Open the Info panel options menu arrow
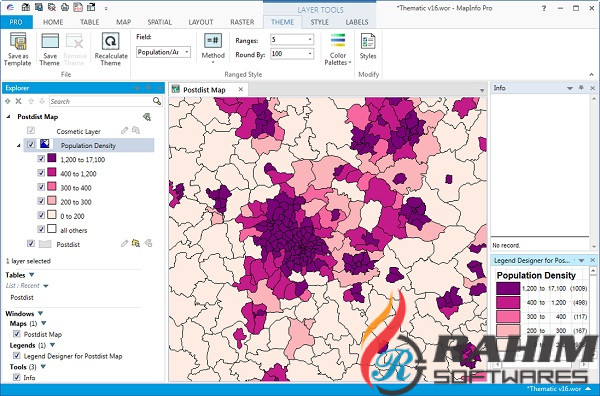Screen dimensions: 600x396 (x=570, y=88)
